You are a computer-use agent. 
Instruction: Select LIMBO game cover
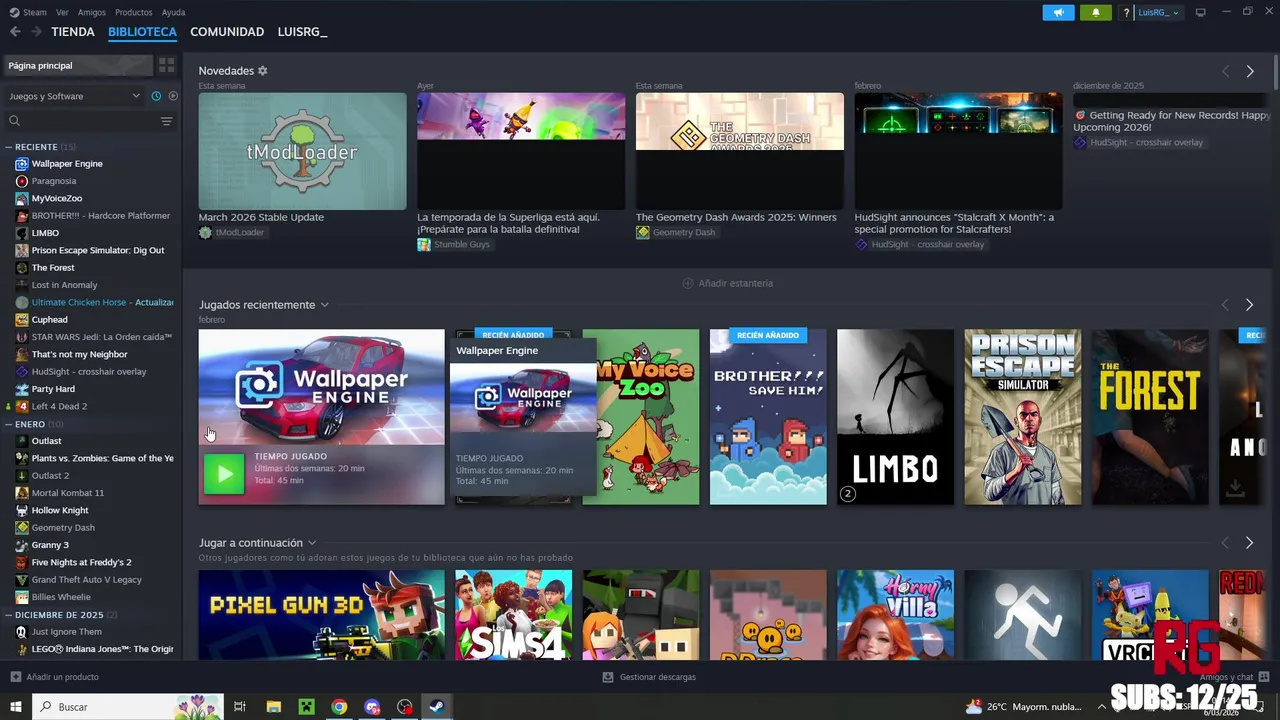(x=895, y=417)
